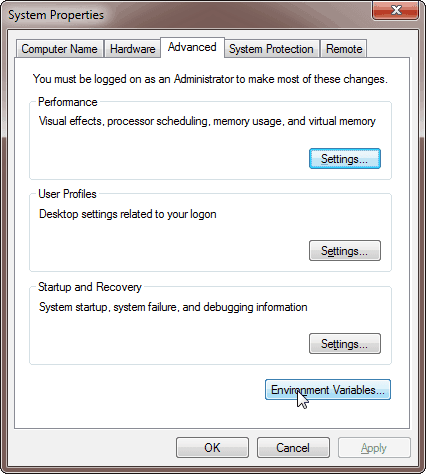Click the Startup and Recovery group label
Screen dimensions: 426x474
click(x=90, y=287)
